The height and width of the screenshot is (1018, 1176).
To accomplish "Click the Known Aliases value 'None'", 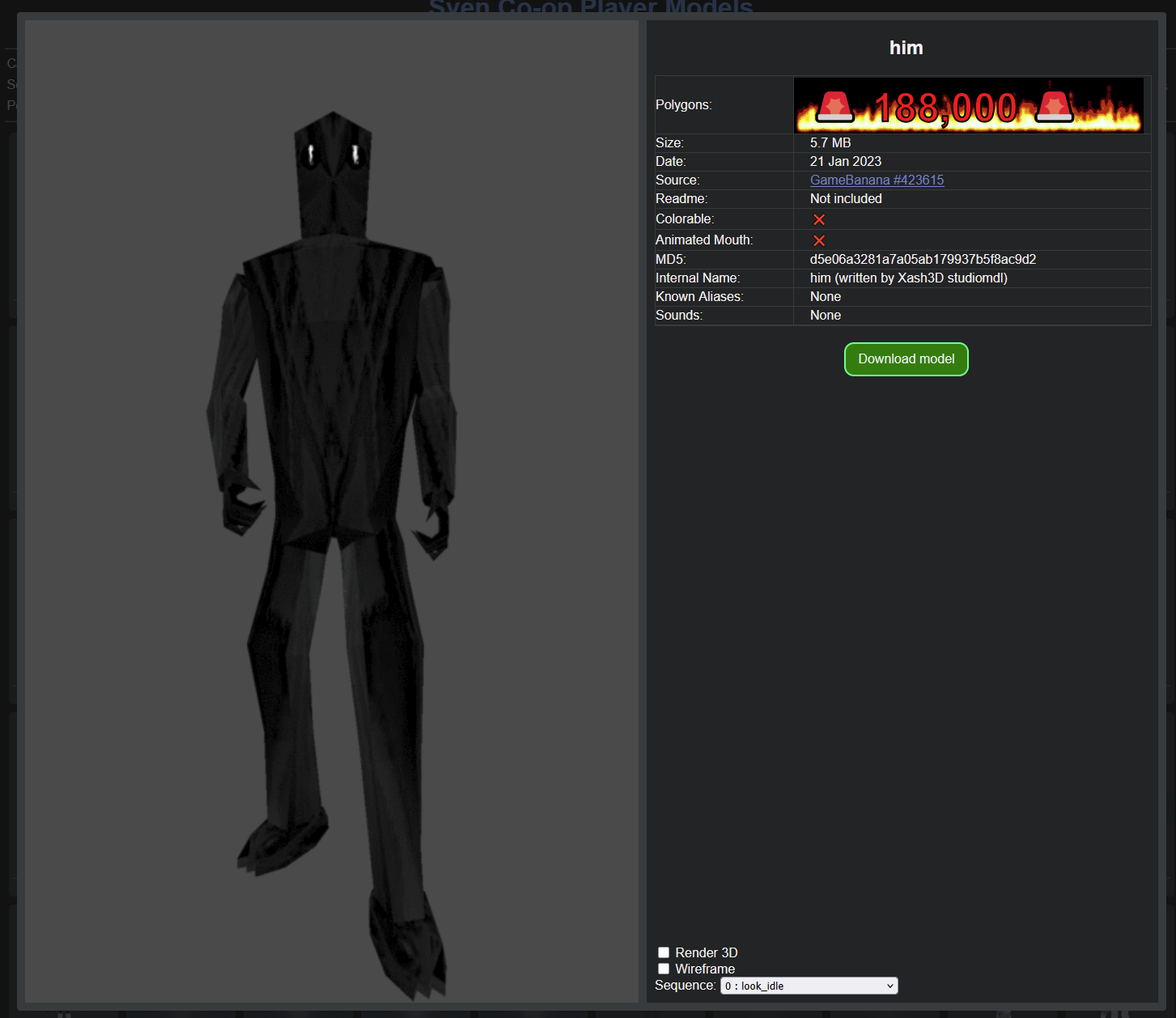I will point(826,297).
